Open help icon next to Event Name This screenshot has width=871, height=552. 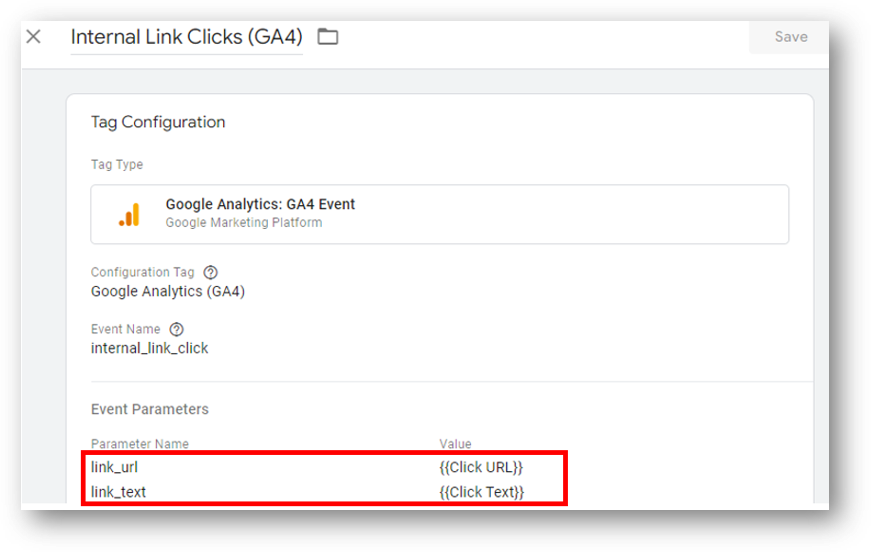click(177, 329)
